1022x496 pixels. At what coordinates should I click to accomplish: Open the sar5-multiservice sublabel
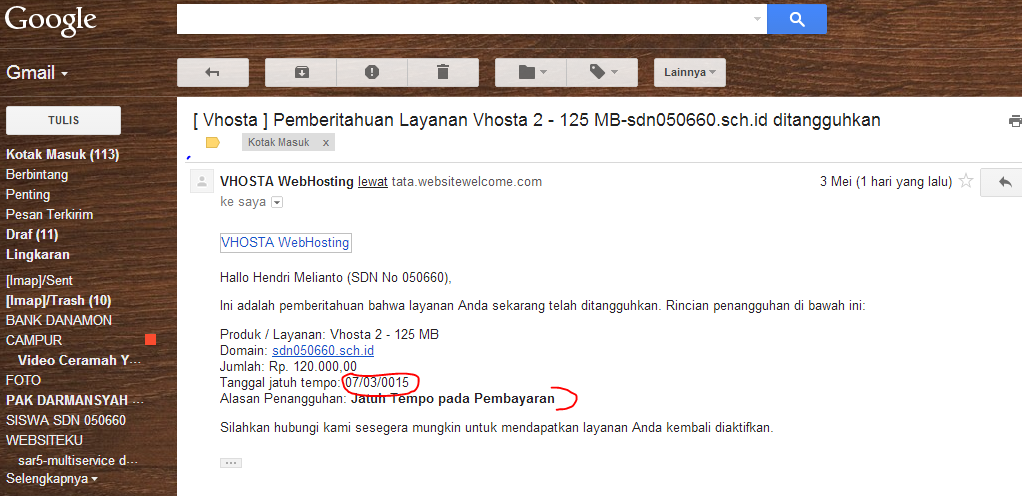pos(78,460)
